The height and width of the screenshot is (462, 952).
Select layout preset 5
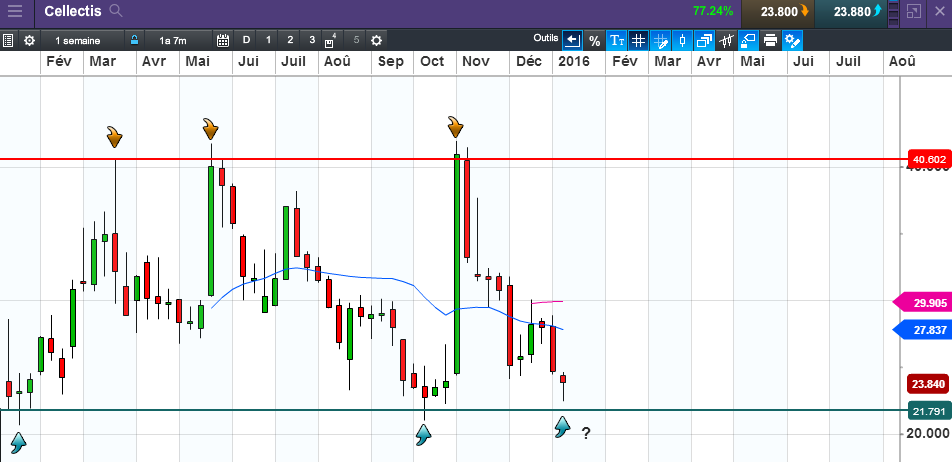click(x=356, y=41)
